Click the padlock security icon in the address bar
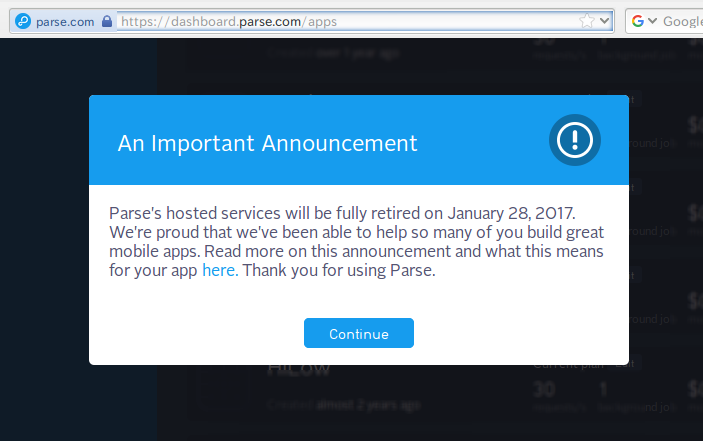The image size is (703, 441). pos(107,21)
